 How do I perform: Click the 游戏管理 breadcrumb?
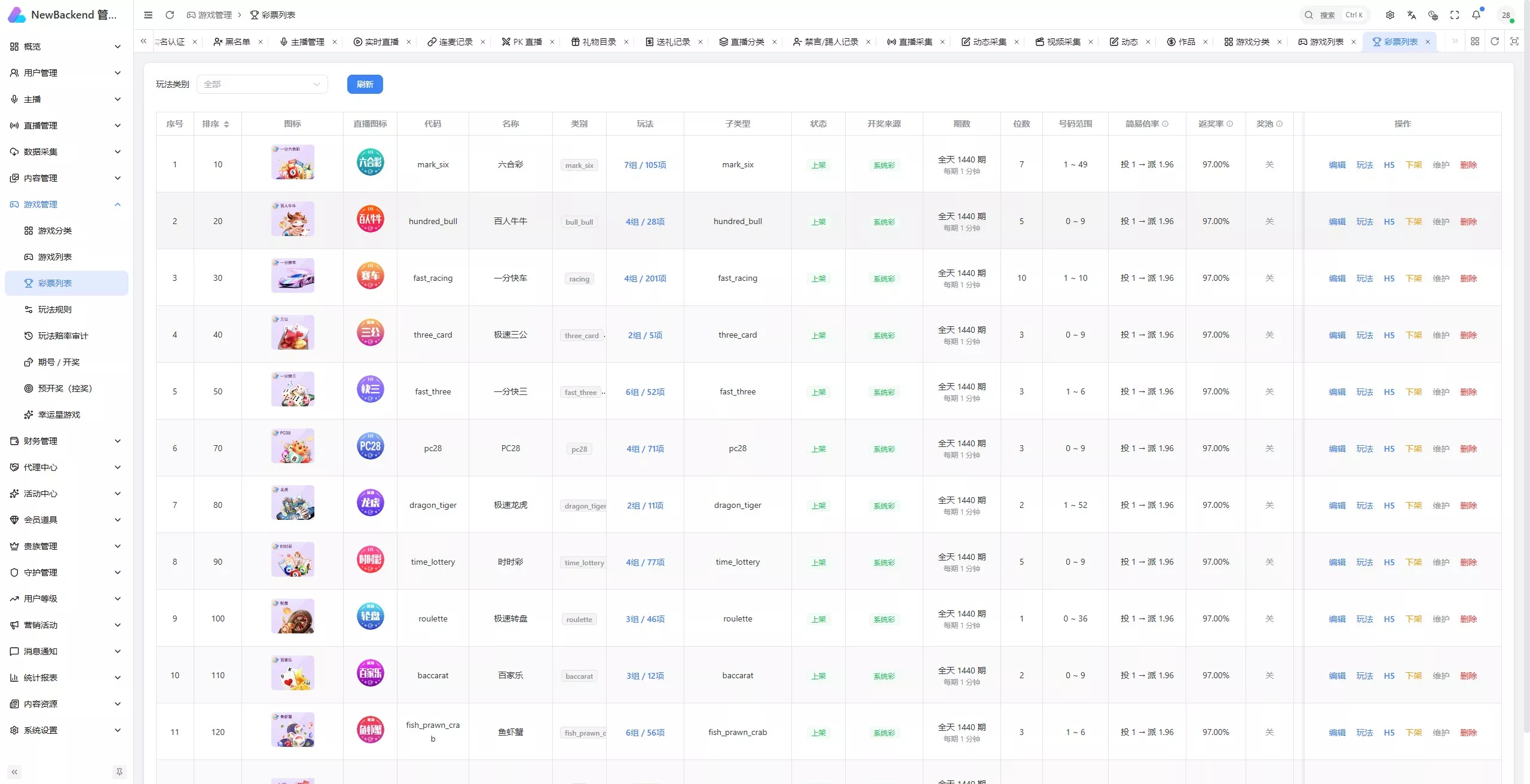click(x=209, y=15)
